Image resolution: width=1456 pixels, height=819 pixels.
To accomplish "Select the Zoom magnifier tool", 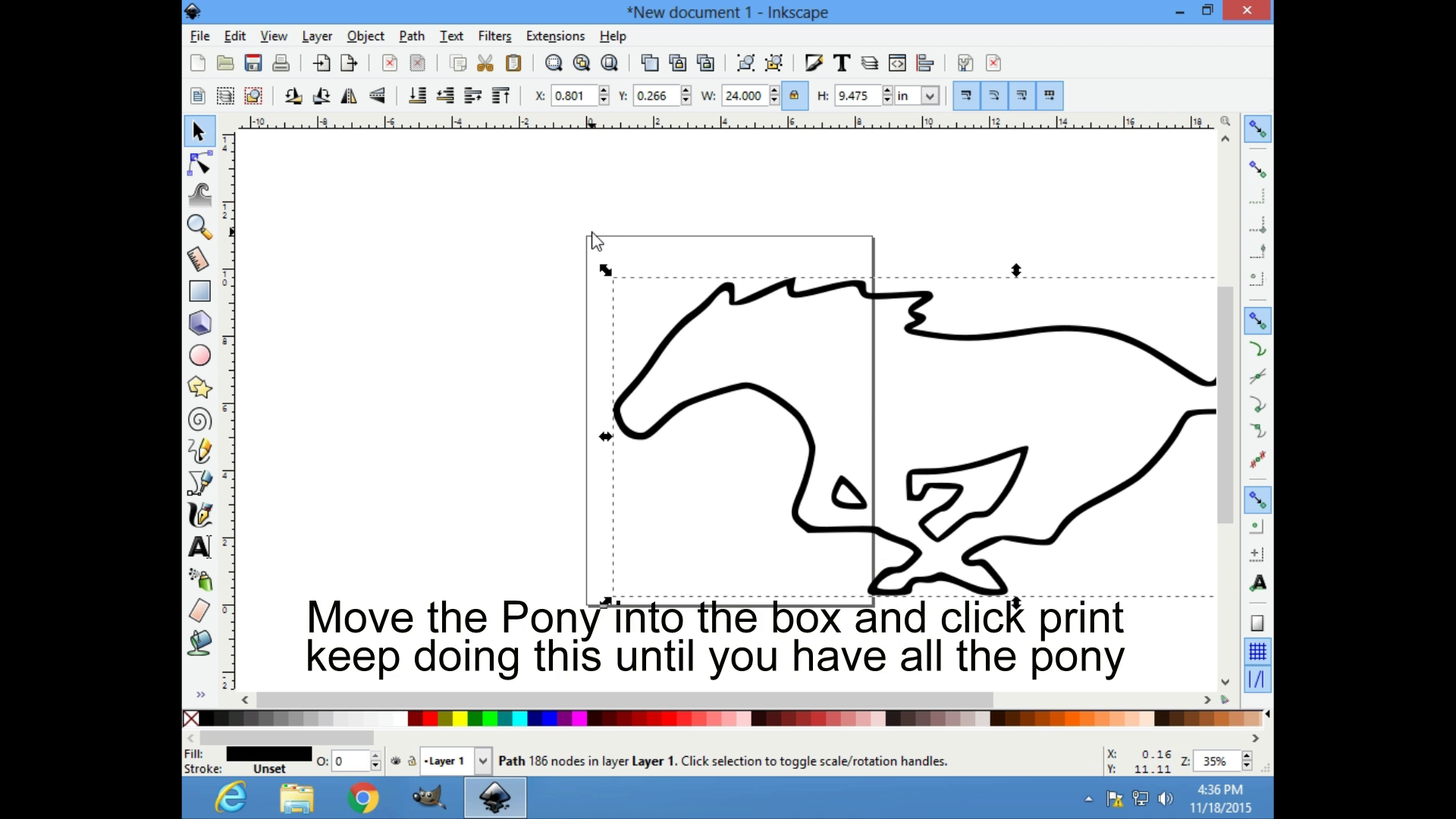I will [199, 227].
